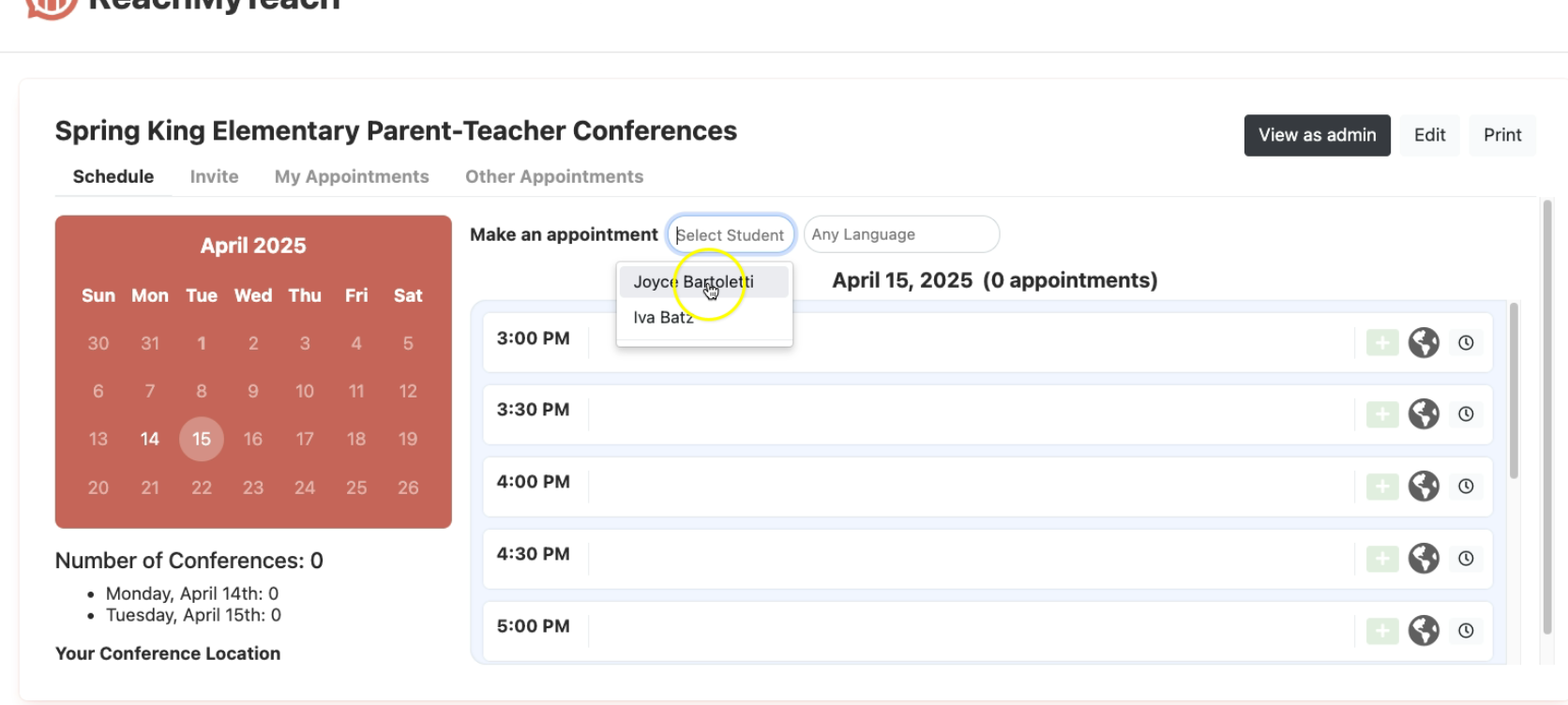Viewport: 1568px width, 705px height.
Task: Select April 14 on the calendar
Action: click(x=150, y=439)
